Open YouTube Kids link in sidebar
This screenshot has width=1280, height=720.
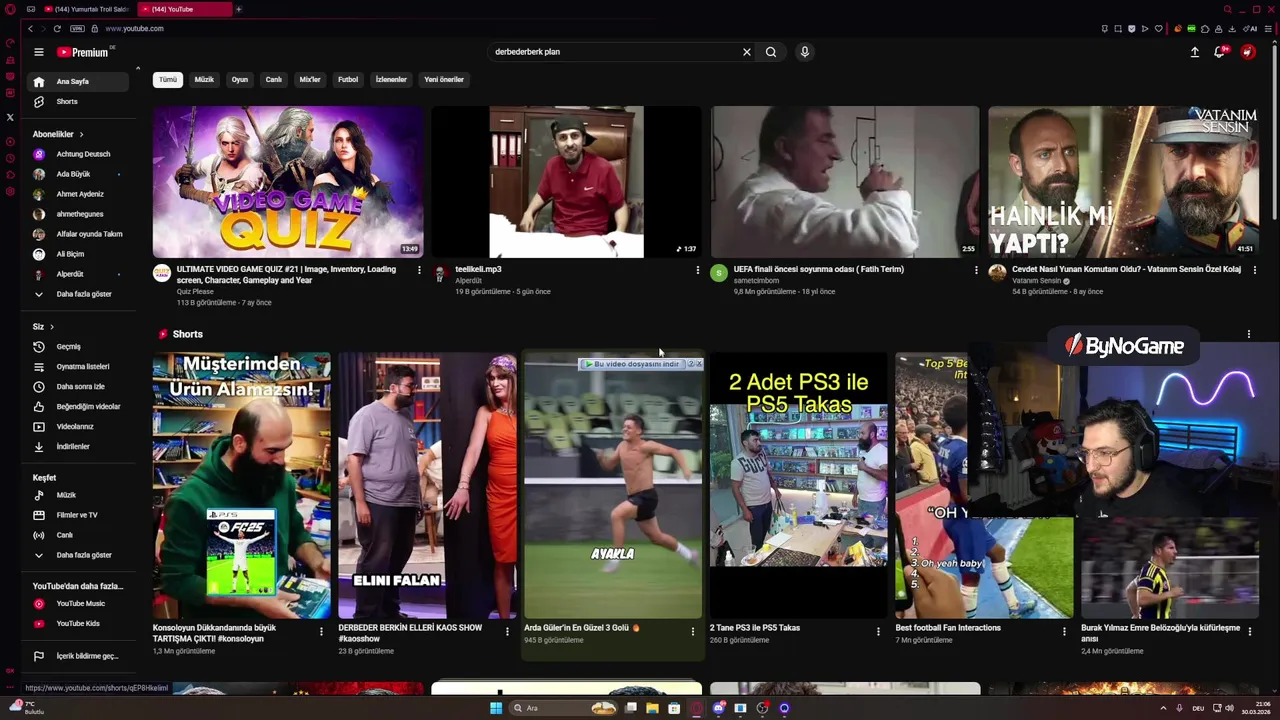(78, 624)
